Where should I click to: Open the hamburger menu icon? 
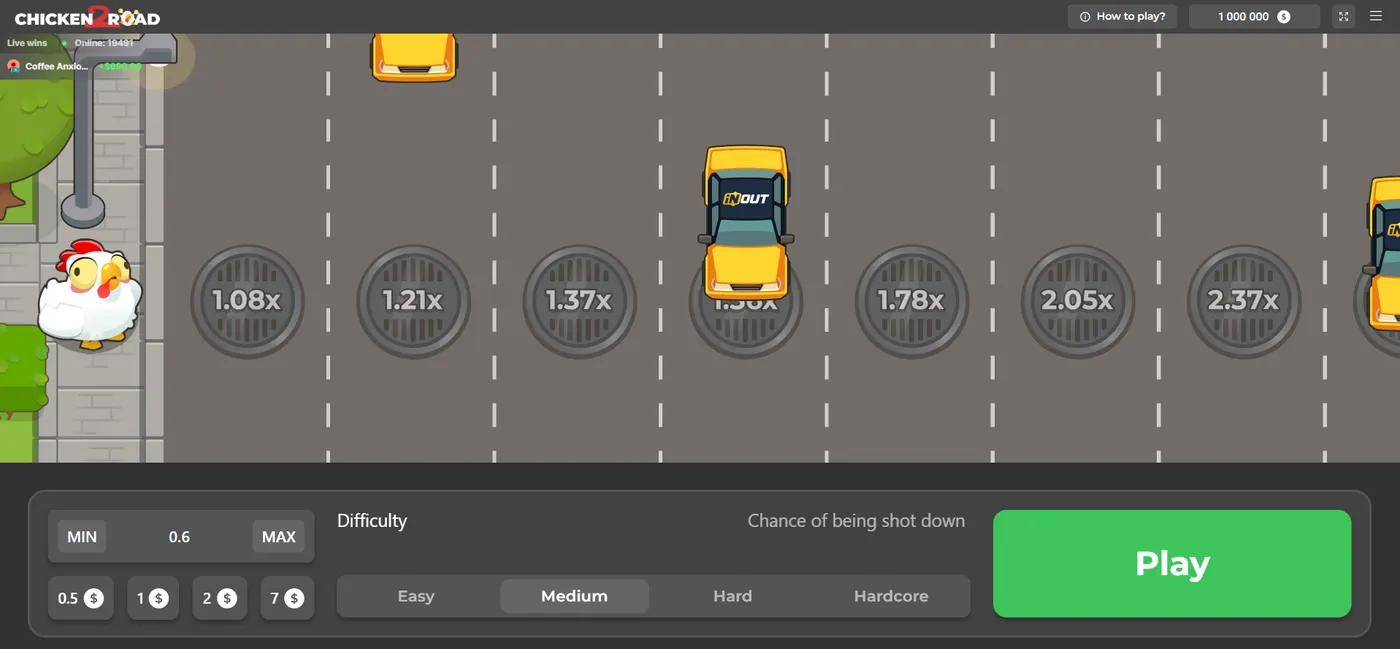[x=1377, y=16]
